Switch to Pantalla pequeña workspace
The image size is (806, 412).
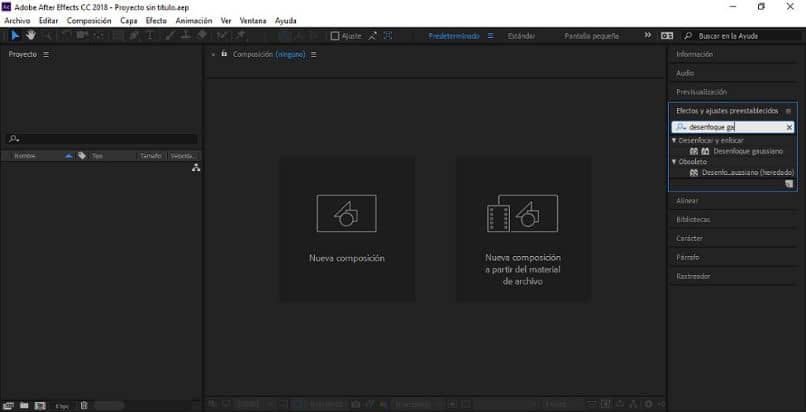pos(592,36)
